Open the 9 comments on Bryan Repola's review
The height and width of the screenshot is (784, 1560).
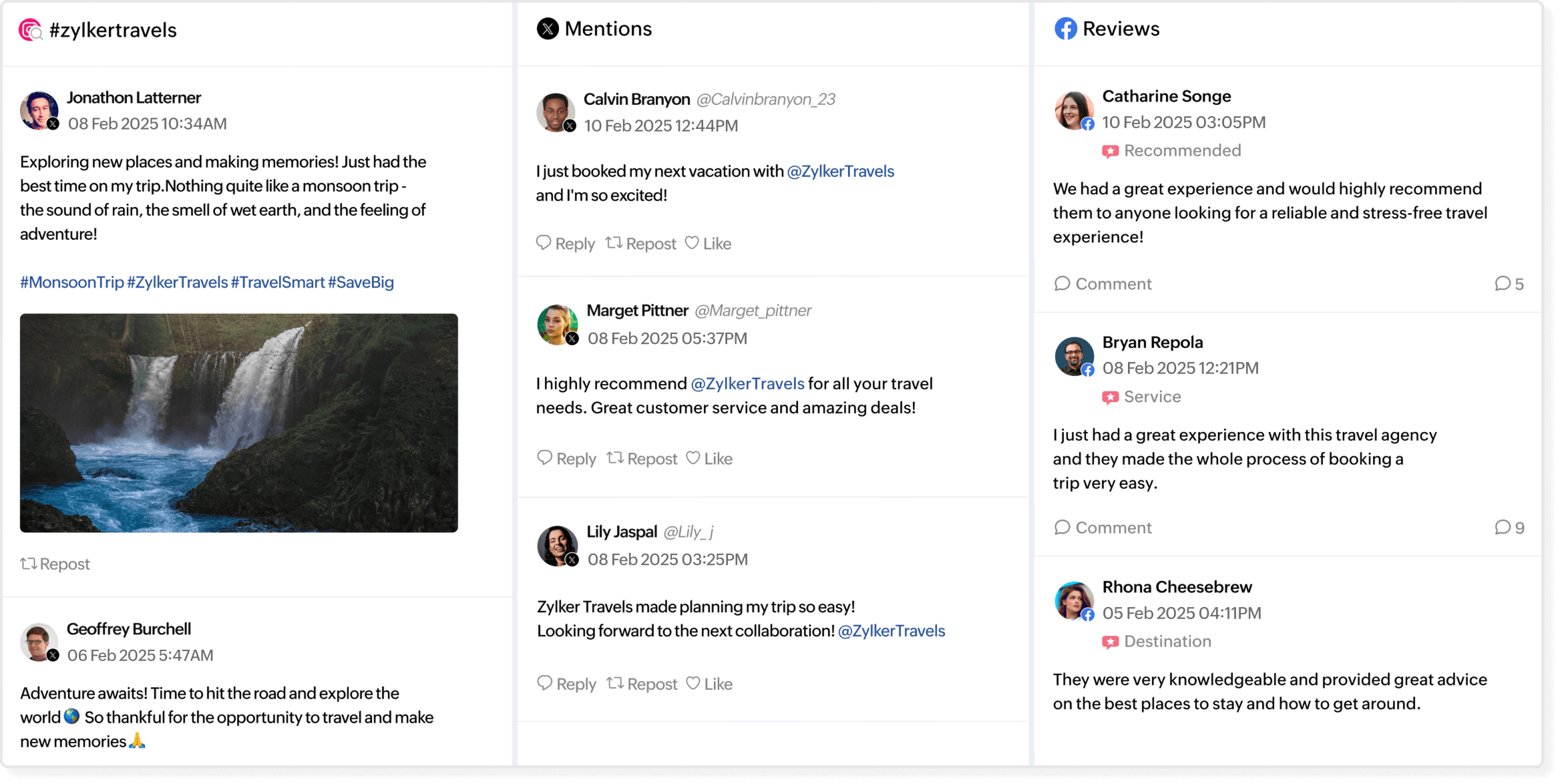click(1512, 527)
